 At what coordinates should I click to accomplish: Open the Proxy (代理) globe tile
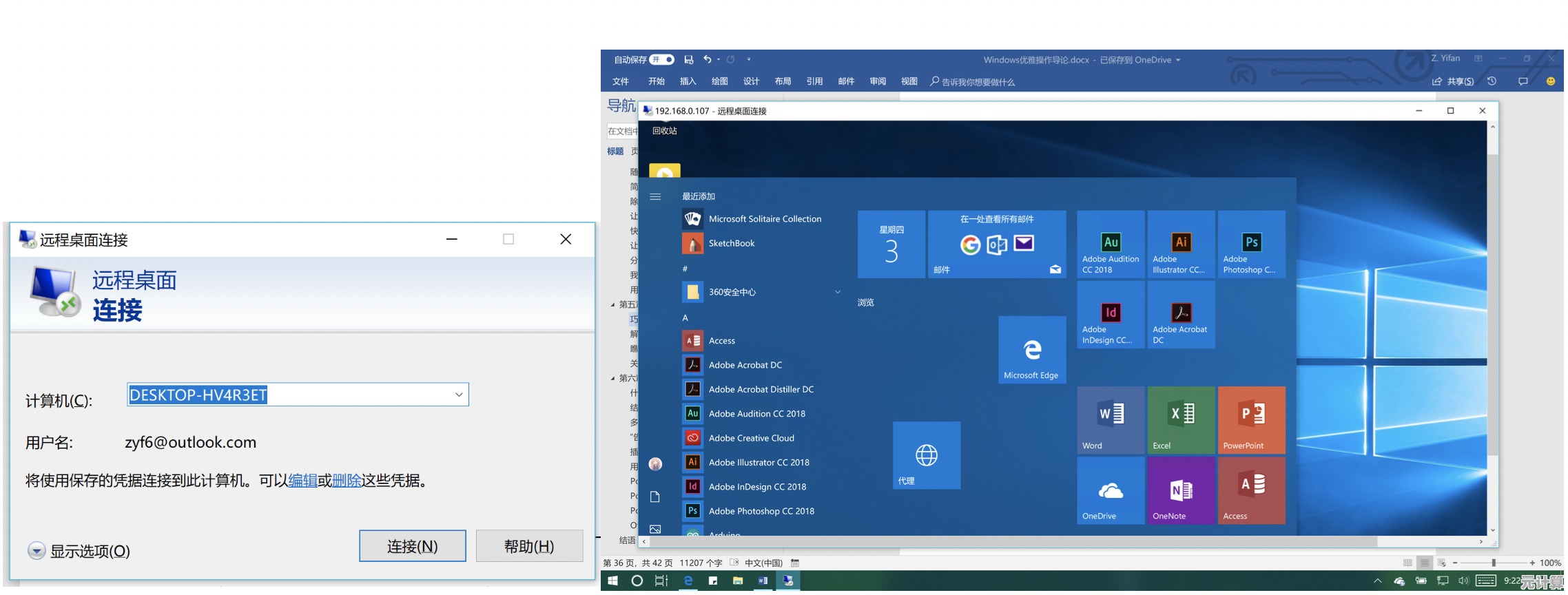pos(927,455)
